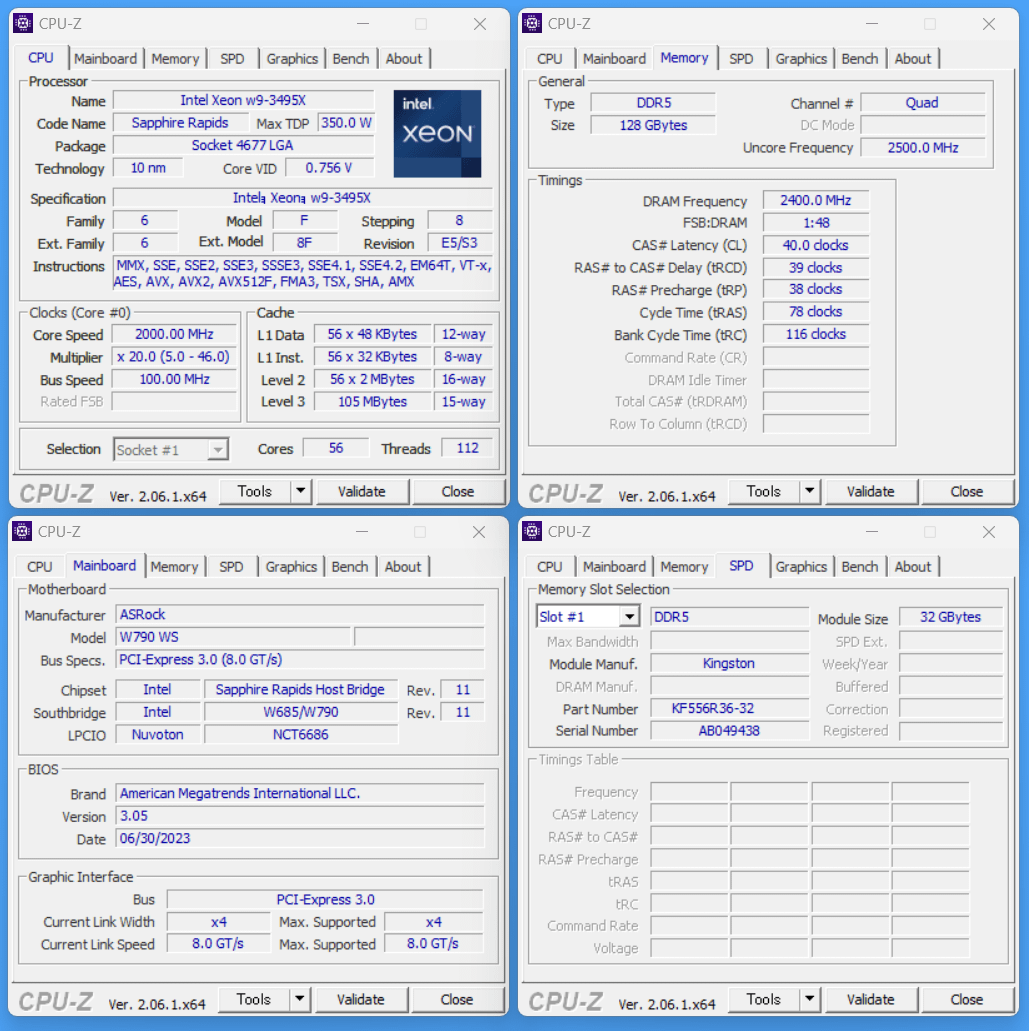Open Tools dropdown arrow in Memory window
Screen dimensions: 1029x1031
coord(809,491)
